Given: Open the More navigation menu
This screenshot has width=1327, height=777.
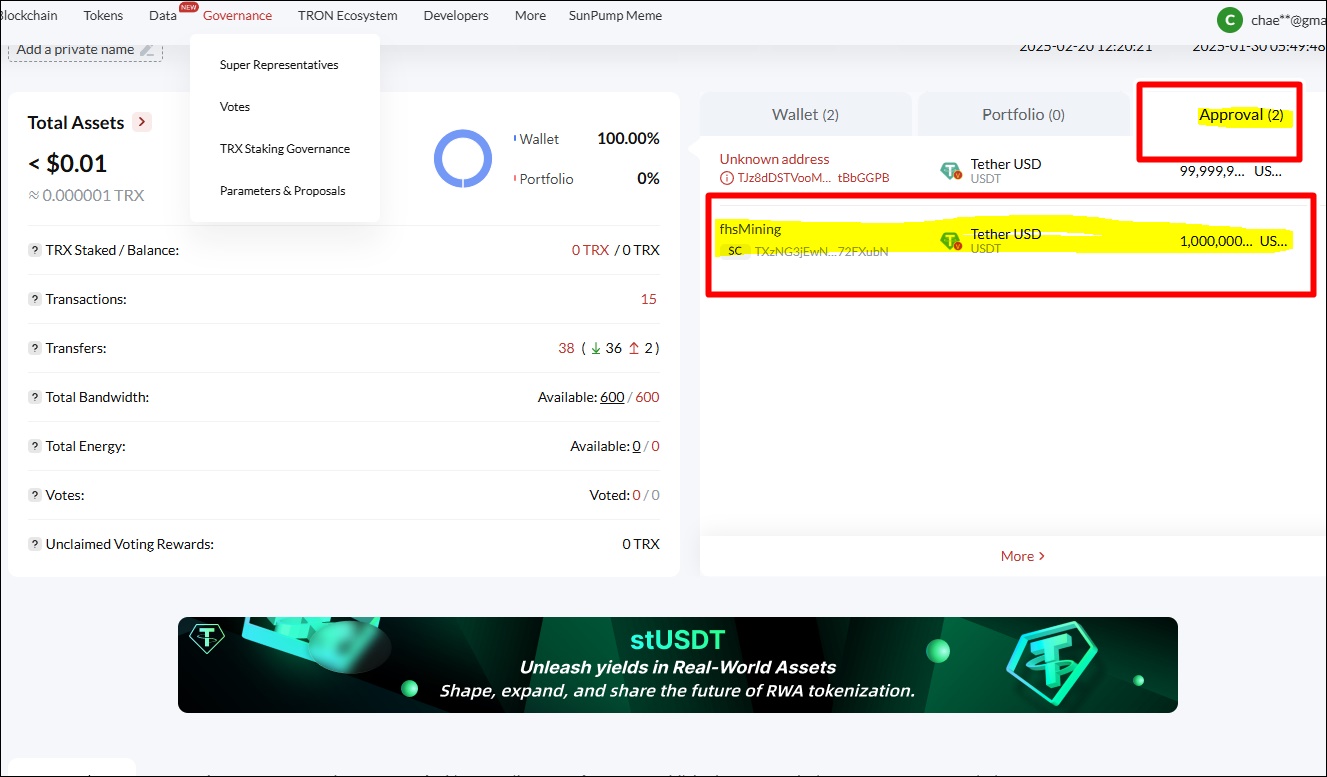Looking at the screenshot, I should [530, 15].
